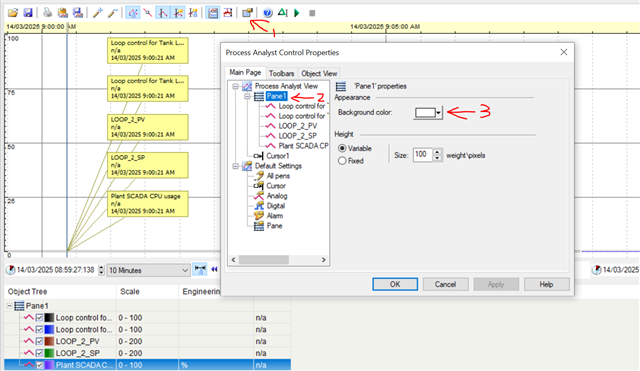Select Variable height radio button
The width and height of the screenshot is (640, 371).
point(342,148)
